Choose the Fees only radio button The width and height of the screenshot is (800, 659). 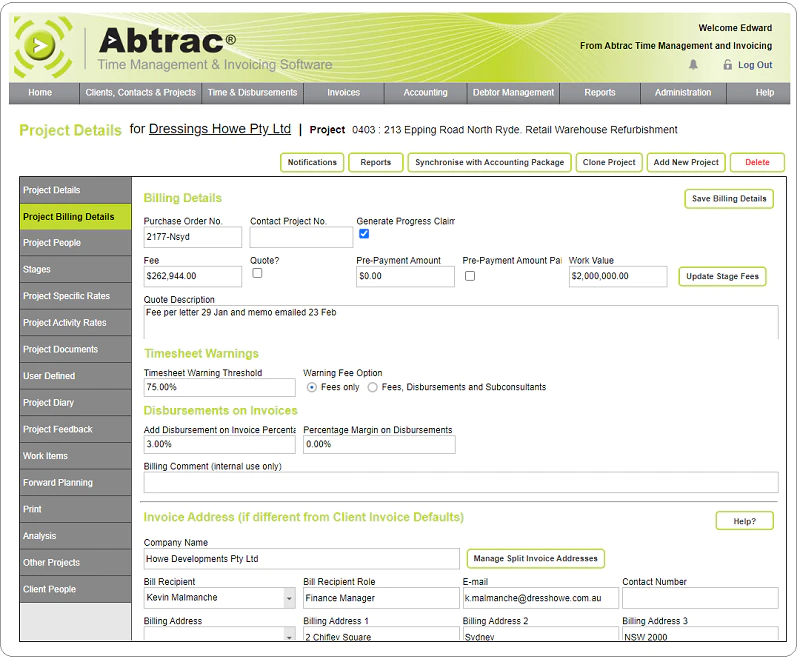(311, 388)
